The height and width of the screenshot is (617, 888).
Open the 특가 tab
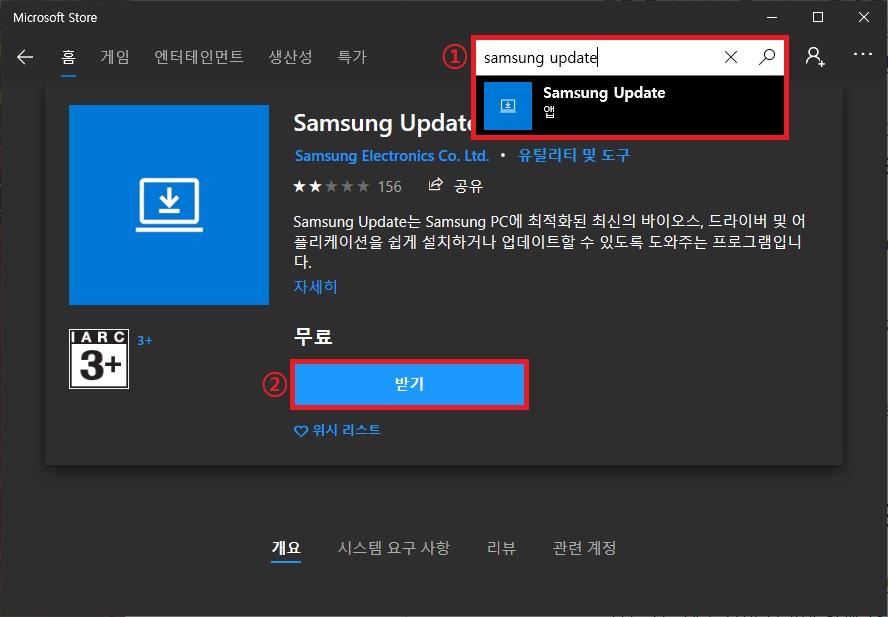click(352, 57)
